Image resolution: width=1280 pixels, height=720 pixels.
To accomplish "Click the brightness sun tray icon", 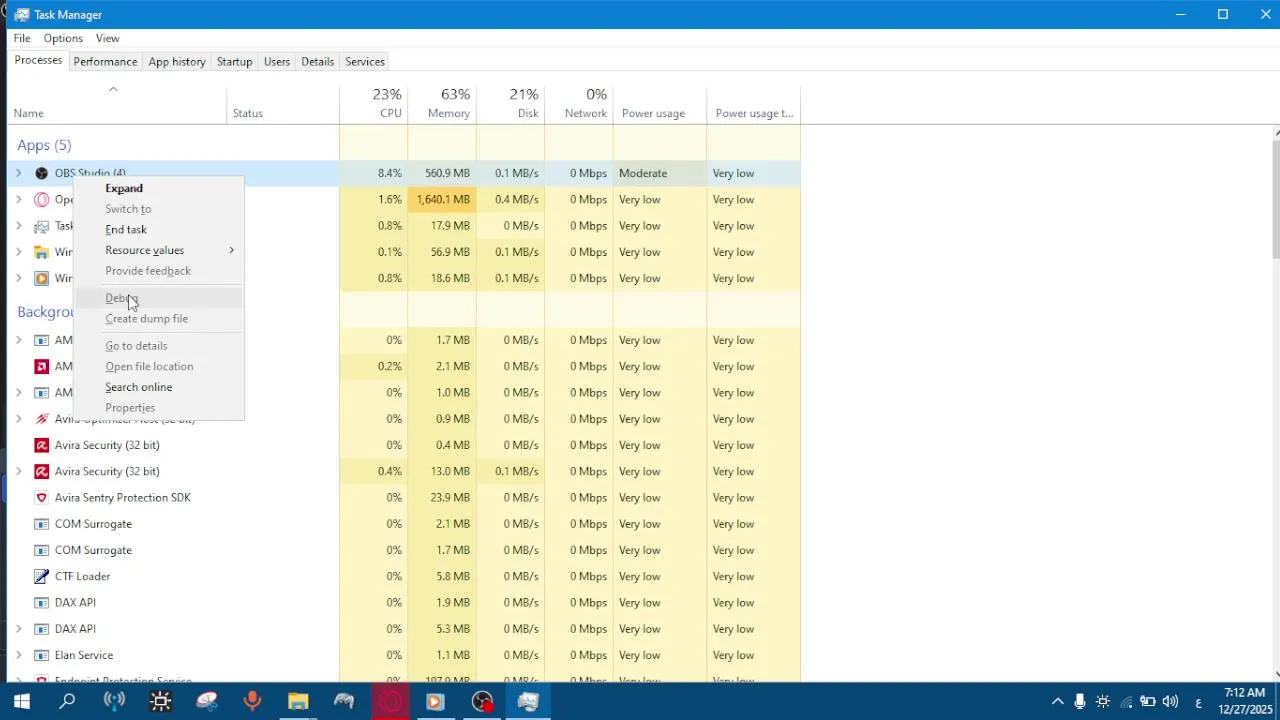I will (1103, 702).
